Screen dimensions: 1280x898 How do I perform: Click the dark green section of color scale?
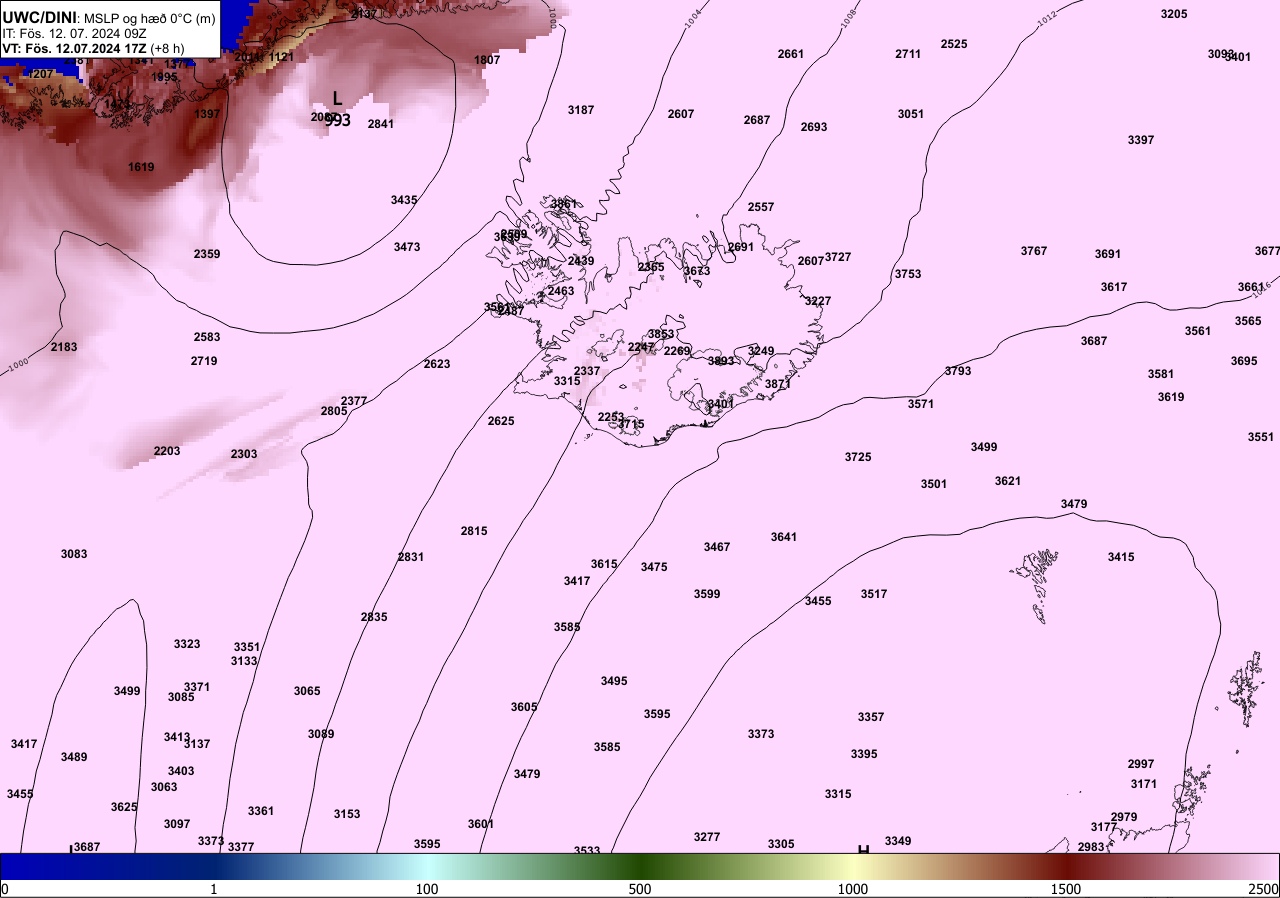tap(640, 866)
